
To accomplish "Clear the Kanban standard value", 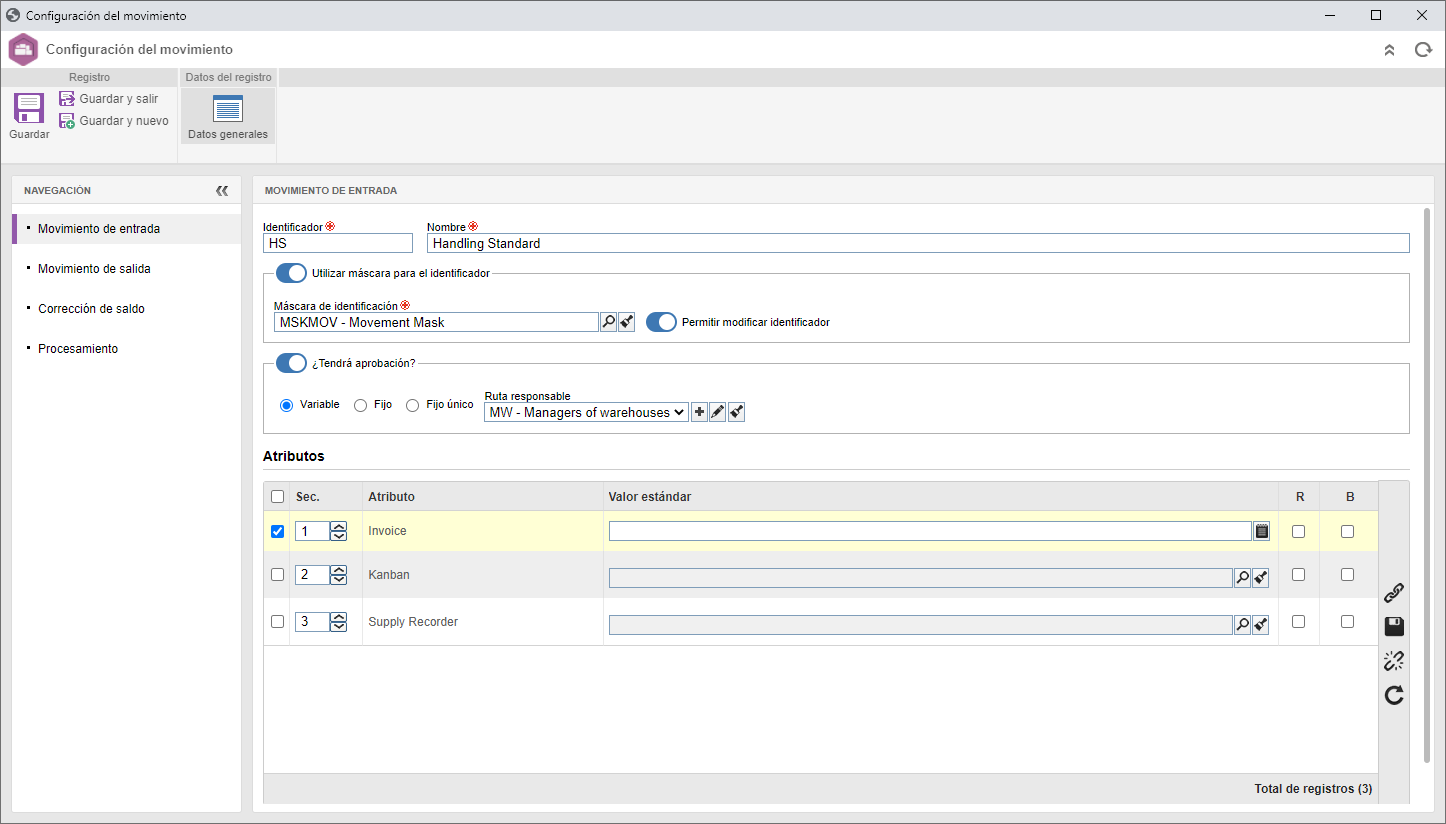I will (1261, 576).
